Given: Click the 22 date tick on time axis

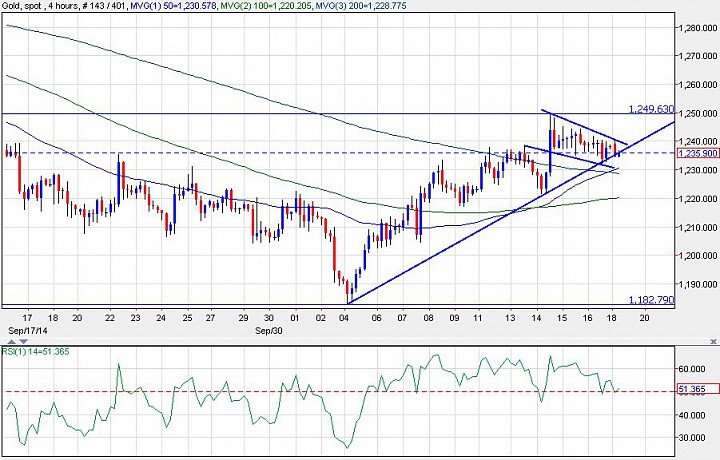Looking at the screenshot, I should tap(110, 318).
